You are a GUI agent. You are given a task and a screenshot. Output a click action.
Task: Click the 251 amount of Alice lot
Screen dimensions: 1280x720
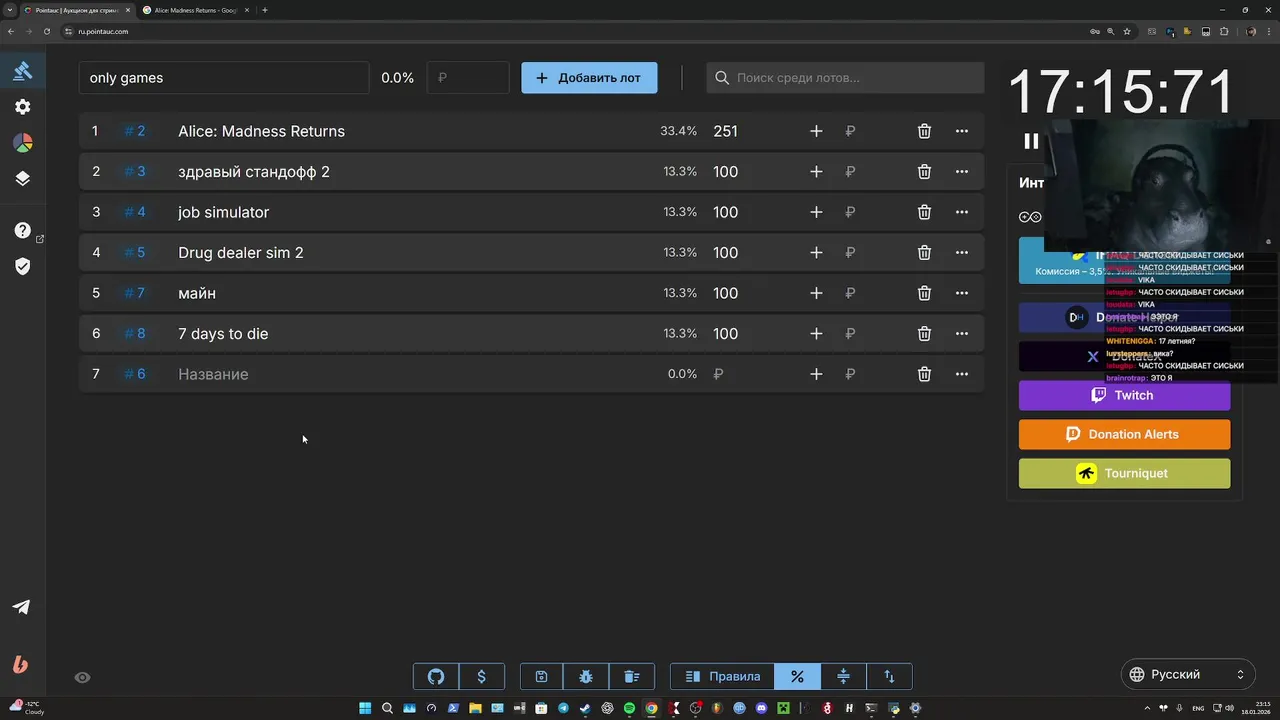click(726, 131)
